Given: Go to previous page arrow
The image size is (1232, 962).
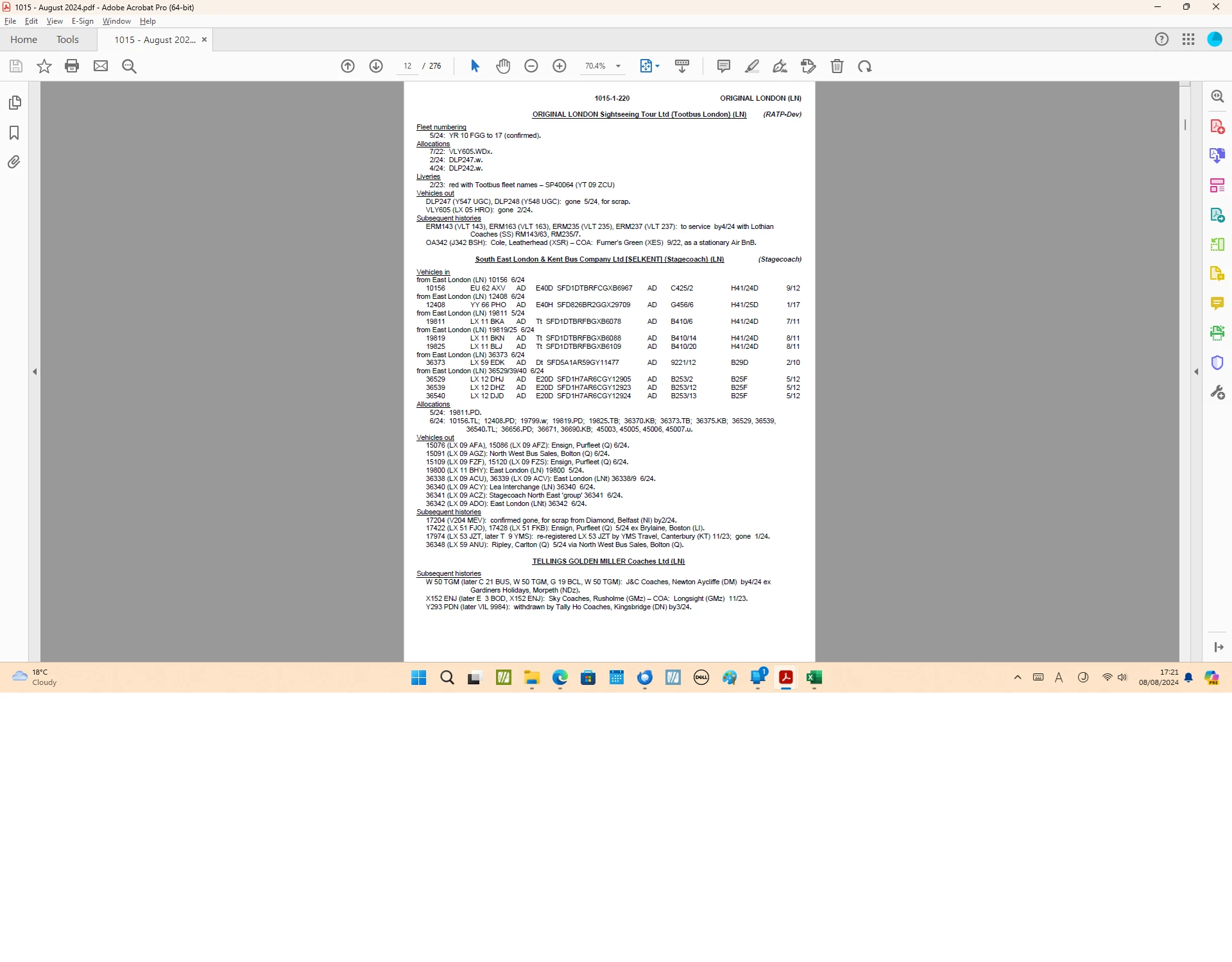Looking at the screenshot, I should pos(348,66).
